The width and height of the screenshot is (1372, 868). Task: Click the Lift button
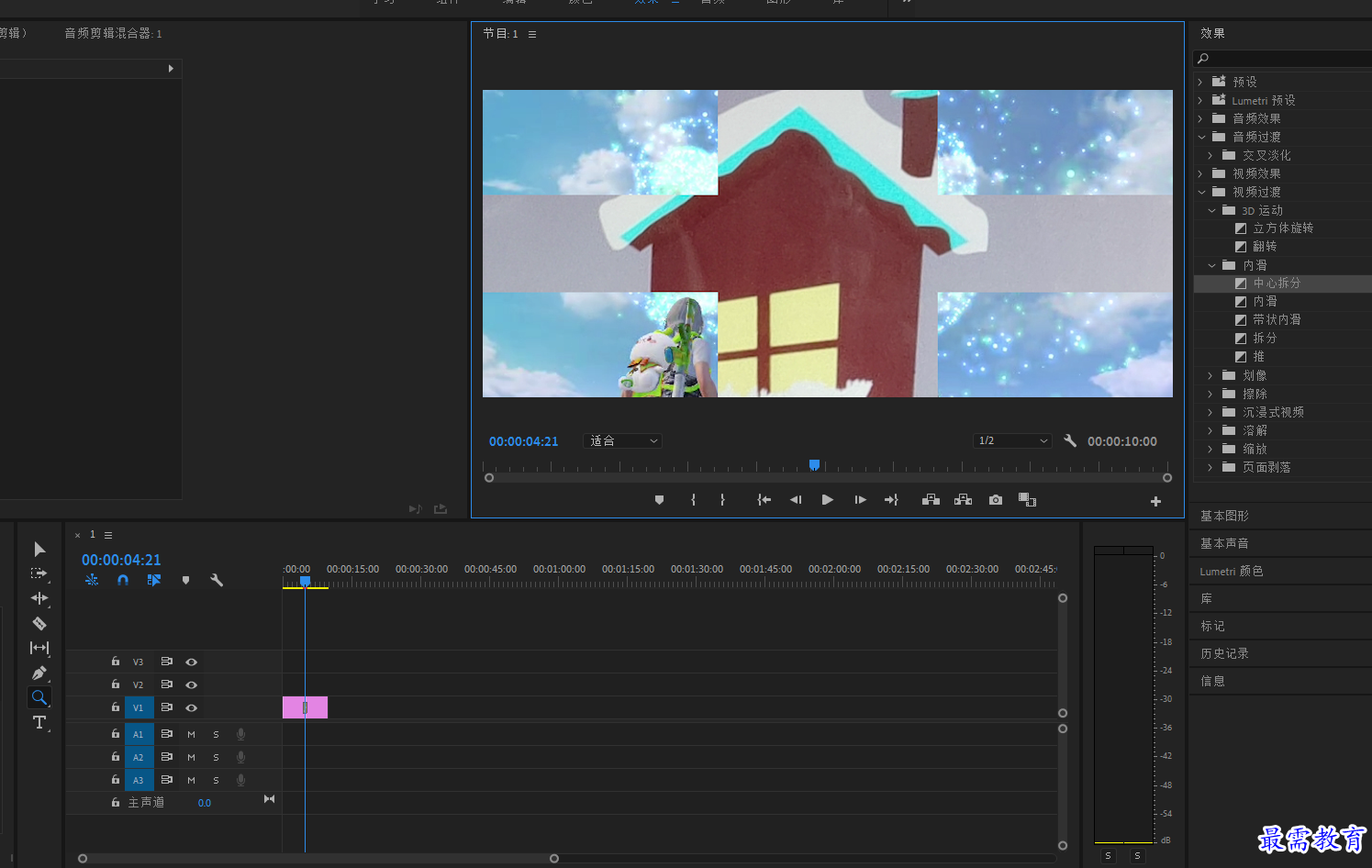931,500
